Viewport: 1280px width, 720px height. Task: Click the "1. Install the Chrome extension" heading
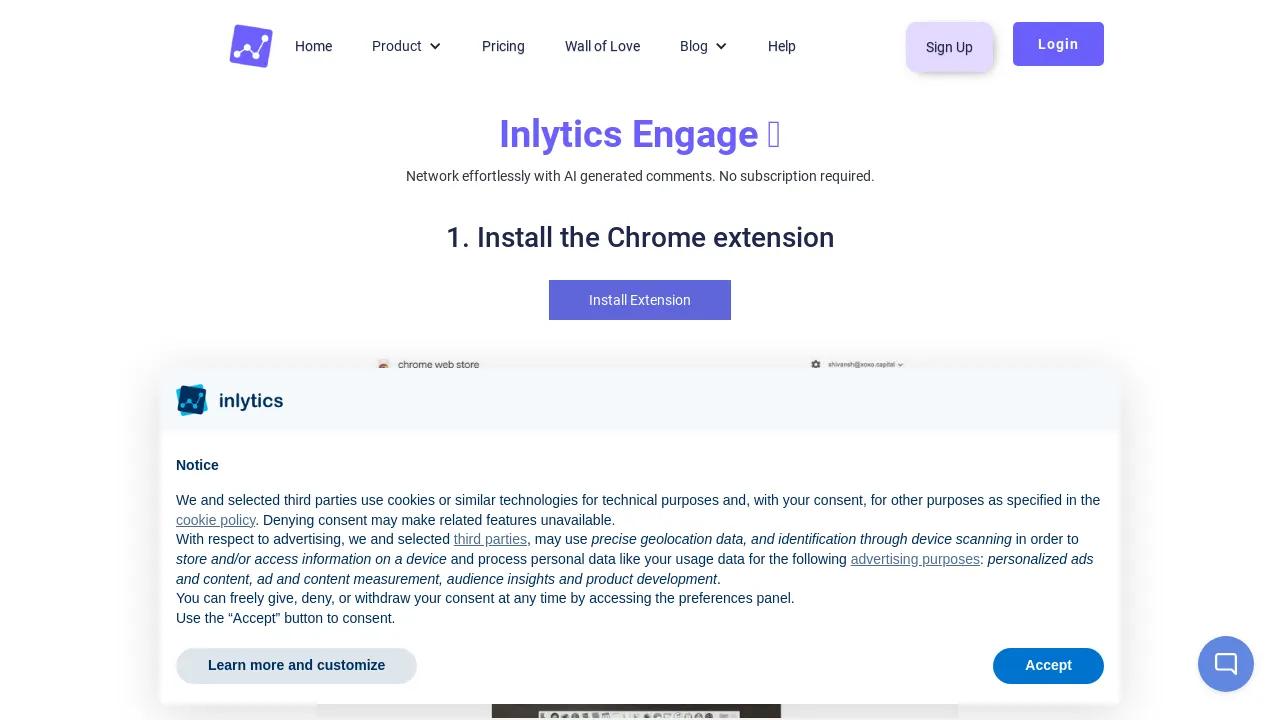click(640, 238)
